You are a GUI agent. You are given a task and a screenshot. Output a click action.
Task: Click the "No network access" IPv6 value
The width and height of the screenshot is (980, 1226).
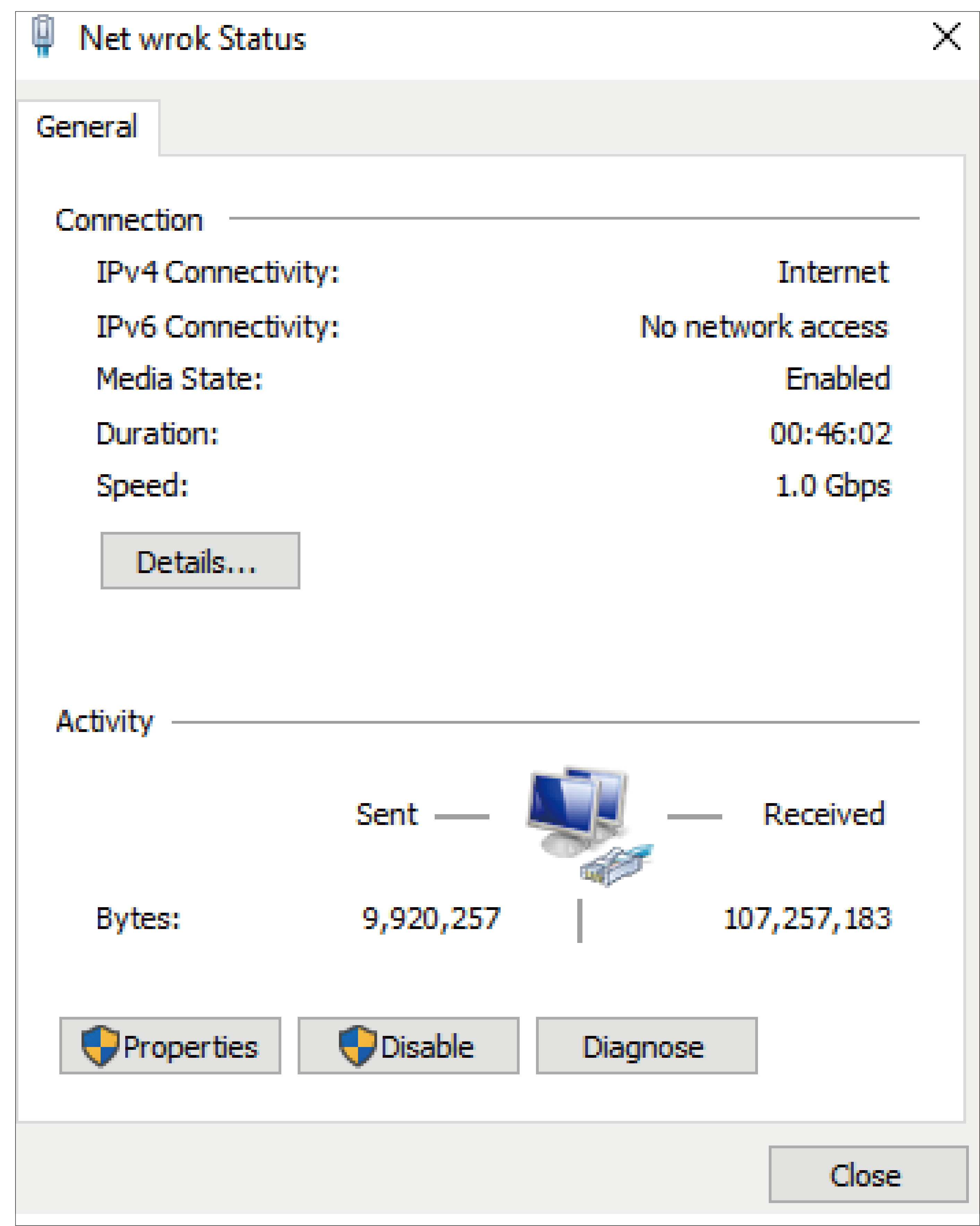[763, 327]
